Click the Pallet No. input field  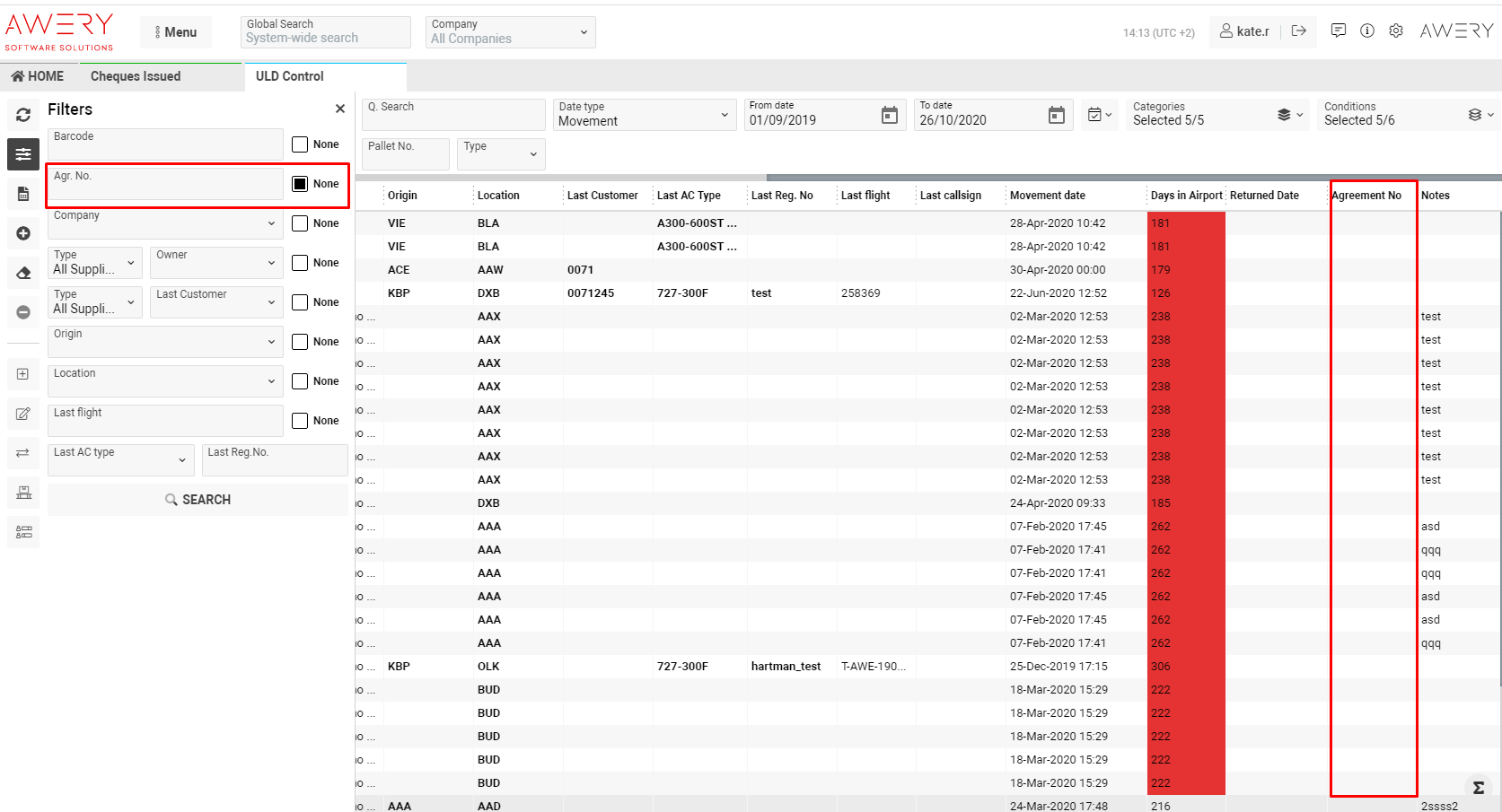[406, 154]
